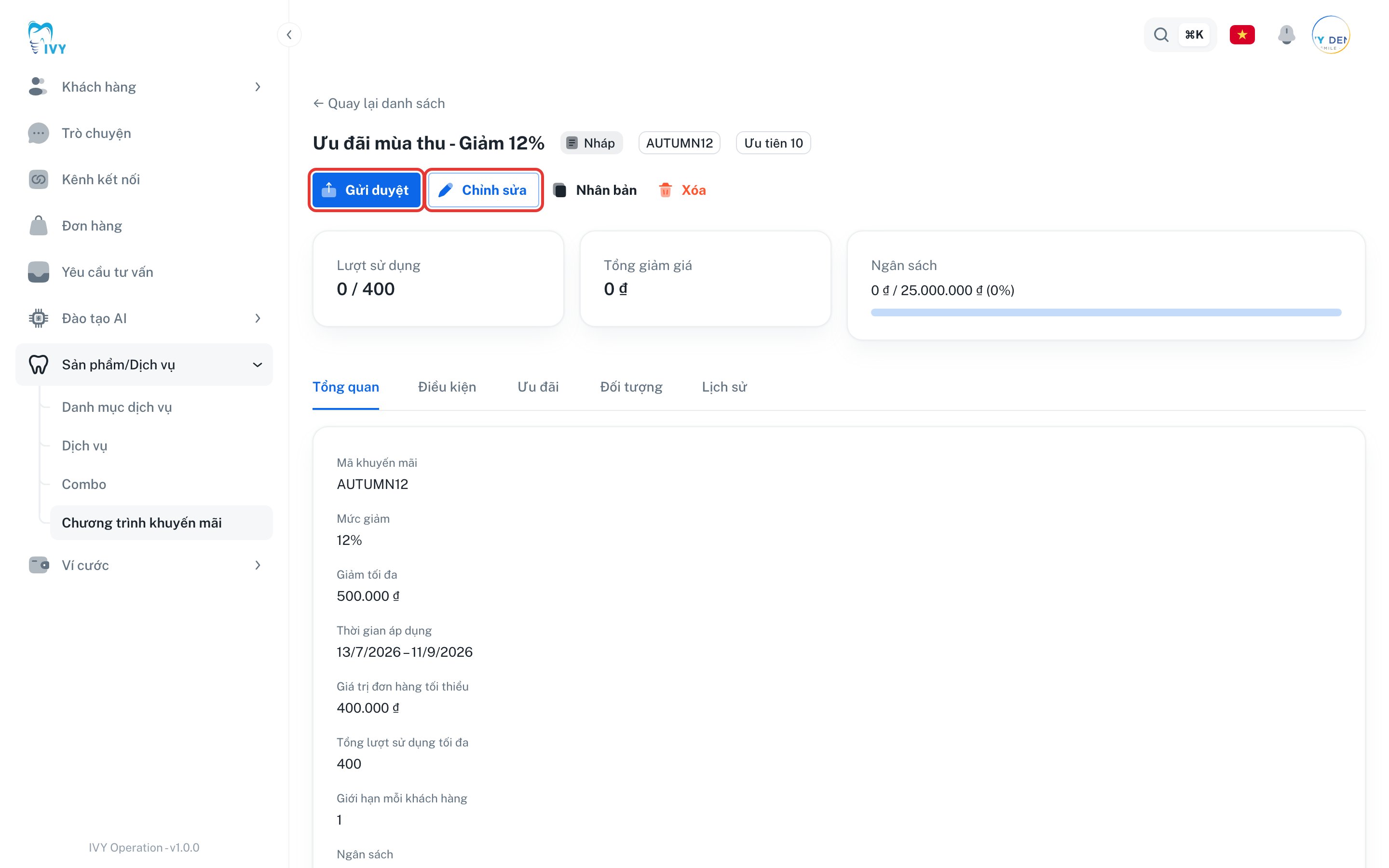The height and width of the screenshot is (868, 1389).
Task: Click the Tổng lượt sử dụng tối đa value 400
Action: click(x=349, y=764)
